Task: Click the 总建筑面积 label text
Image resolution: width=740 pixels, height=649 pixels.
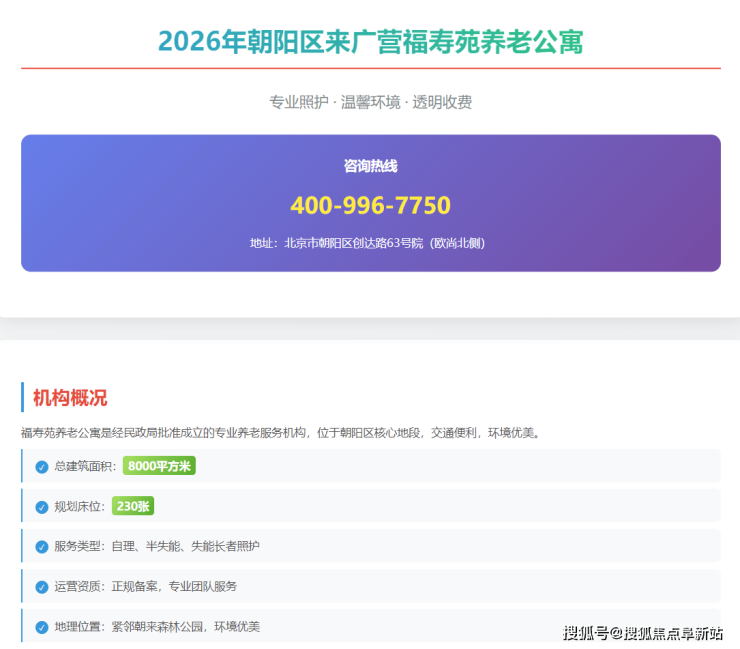Action: pyautogui.click(x=83, y=467)
